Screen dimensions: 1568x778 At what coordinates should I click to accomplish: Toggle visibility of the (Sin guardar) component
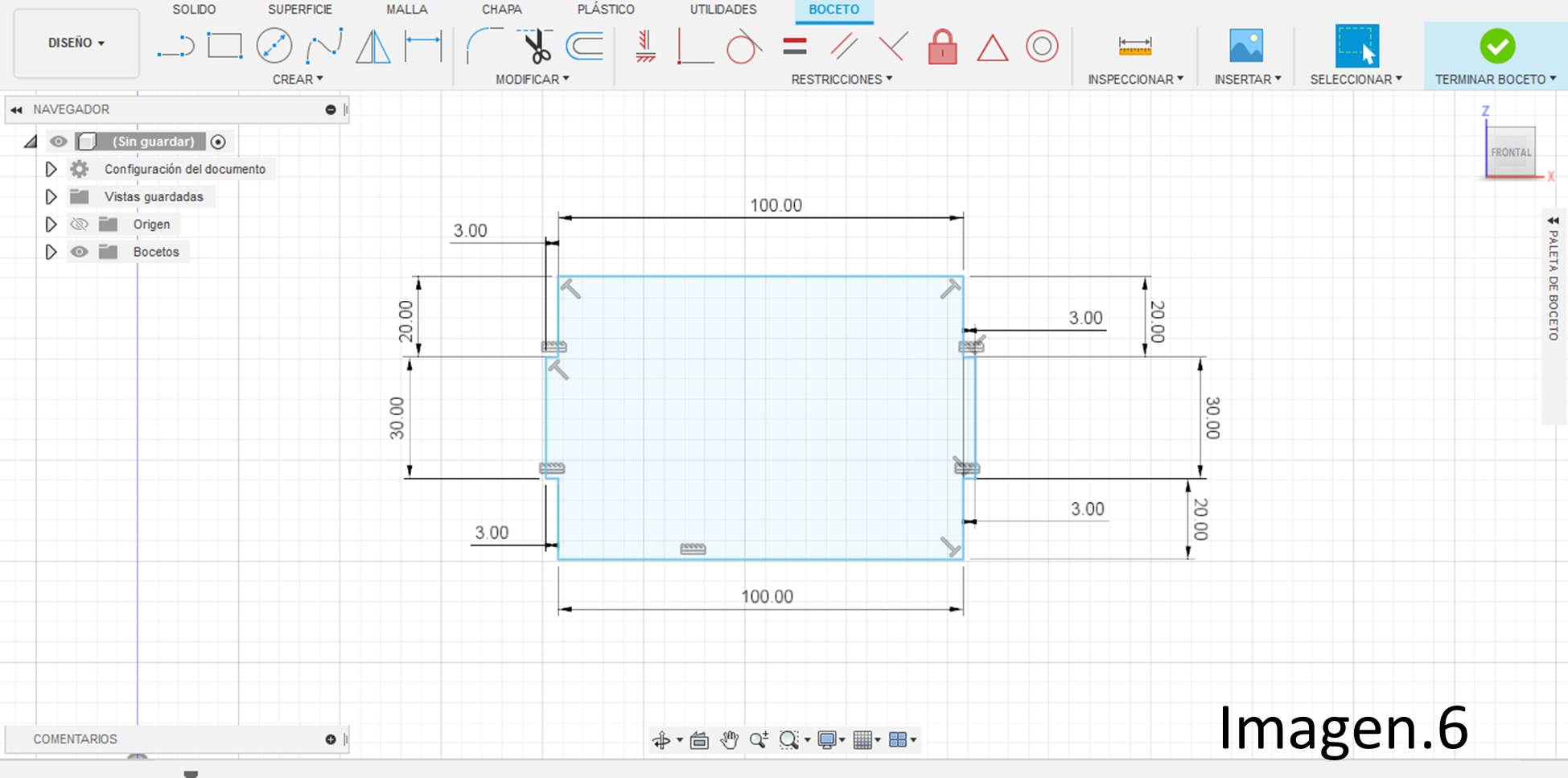pos(58,142)
